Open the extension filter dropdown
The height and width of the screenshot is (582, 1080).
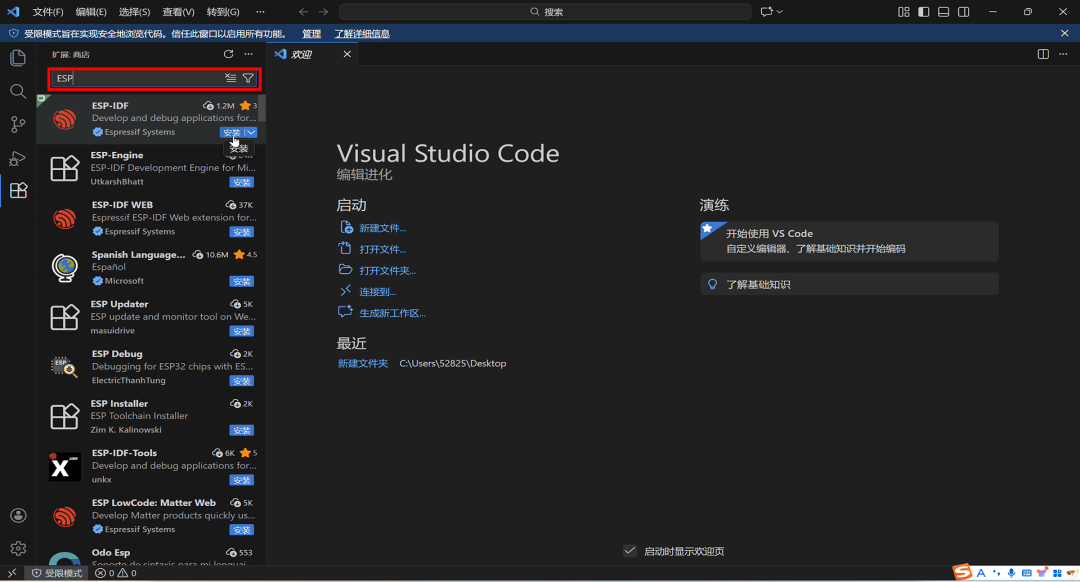[x=248, y=79]
